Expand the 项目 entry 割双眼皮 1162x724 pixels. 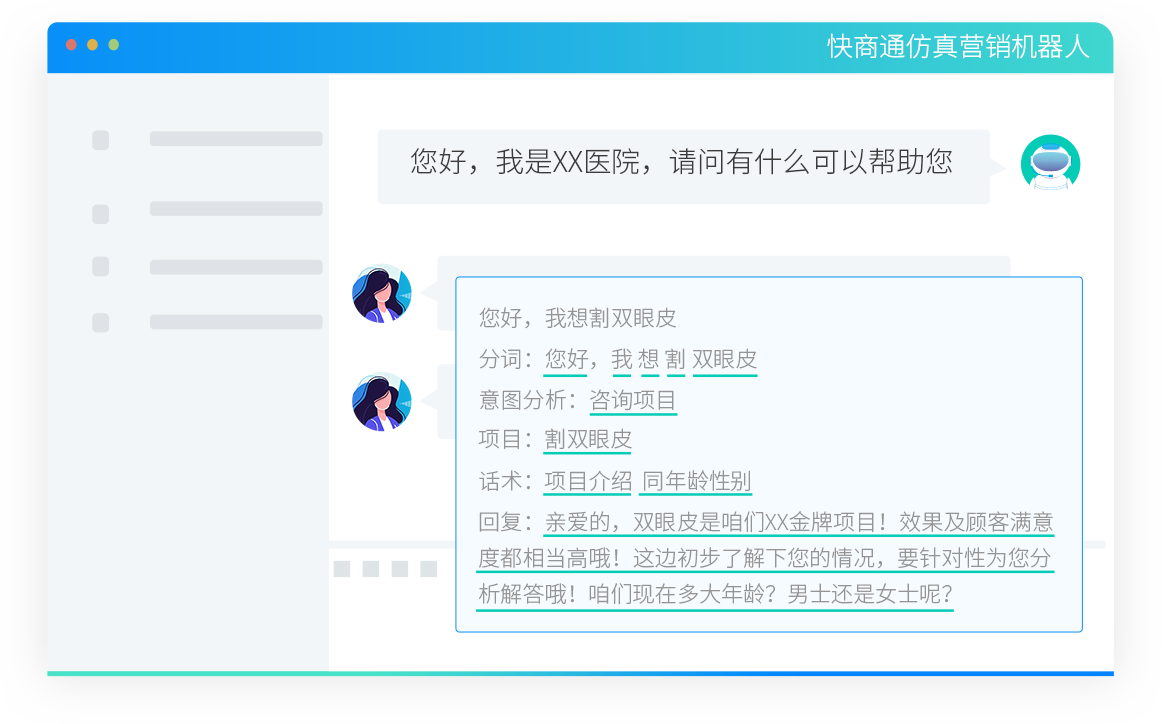pyautogui.click(x=587, y=440)
